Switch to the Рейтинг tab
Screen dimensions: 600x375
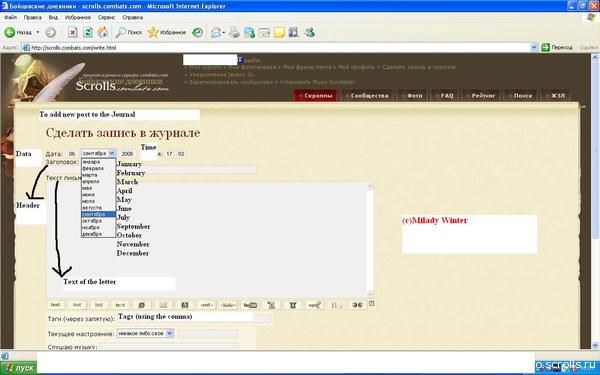pos(481,96)
